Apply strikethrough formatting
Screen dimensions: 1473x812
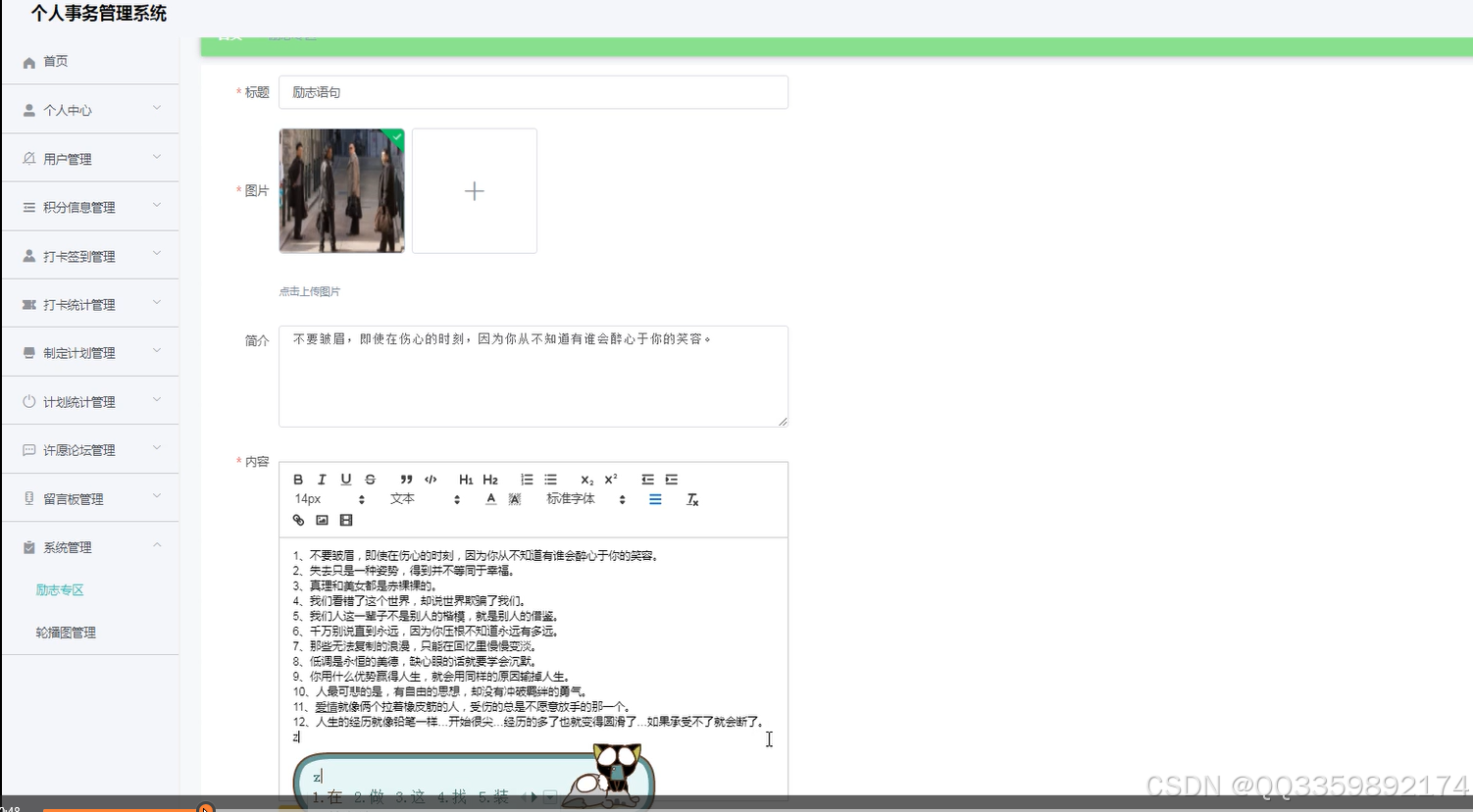[x=370, y=480]
